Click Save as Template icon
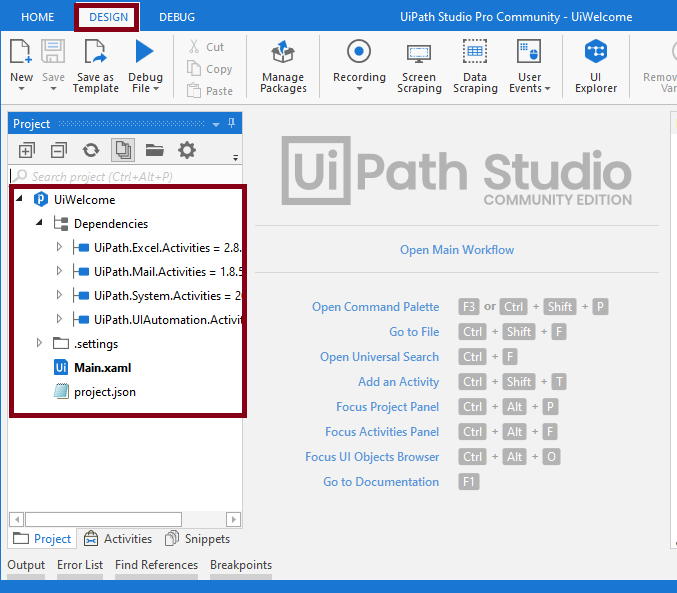 click(95, 52)
